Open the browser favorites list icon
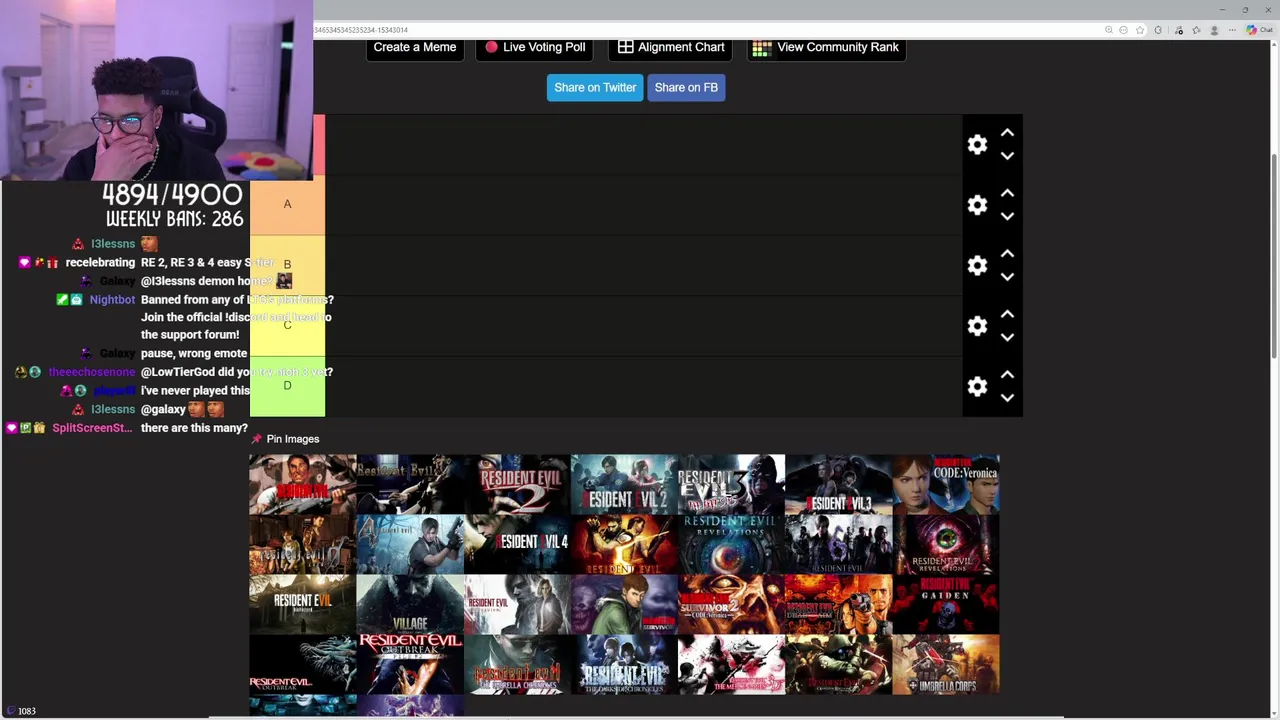Image resolution: width=1280 pixels, height=720 pixels. point(1196,30)
